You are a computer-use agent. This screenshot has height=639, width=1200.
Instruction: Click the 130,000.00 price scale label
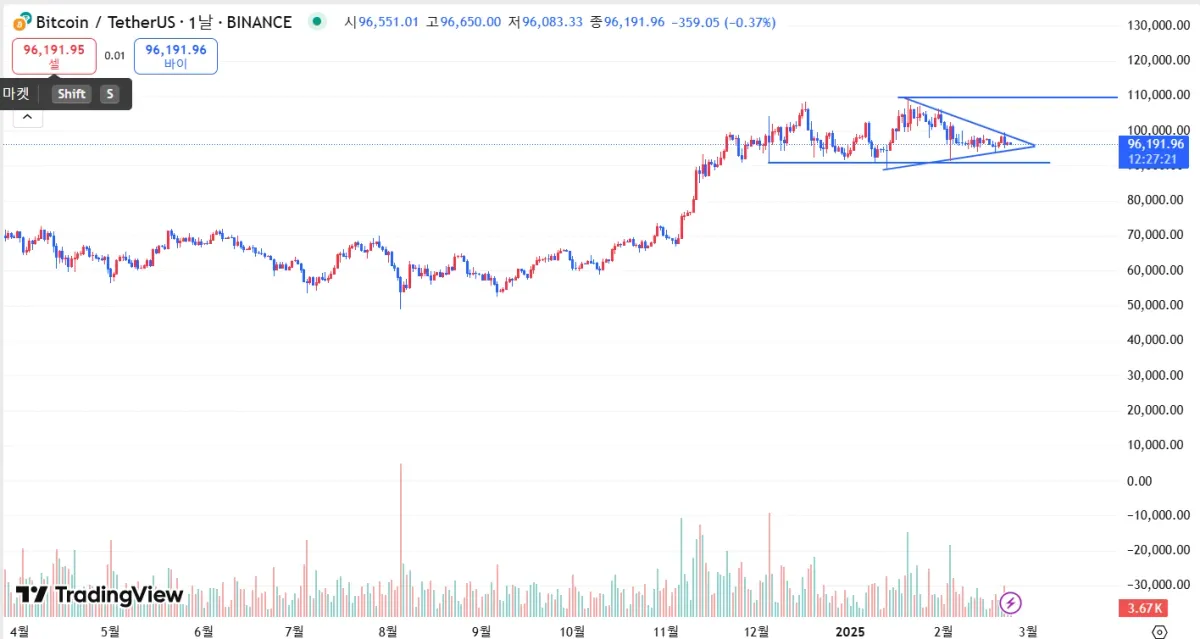[x=1158, y=25]
